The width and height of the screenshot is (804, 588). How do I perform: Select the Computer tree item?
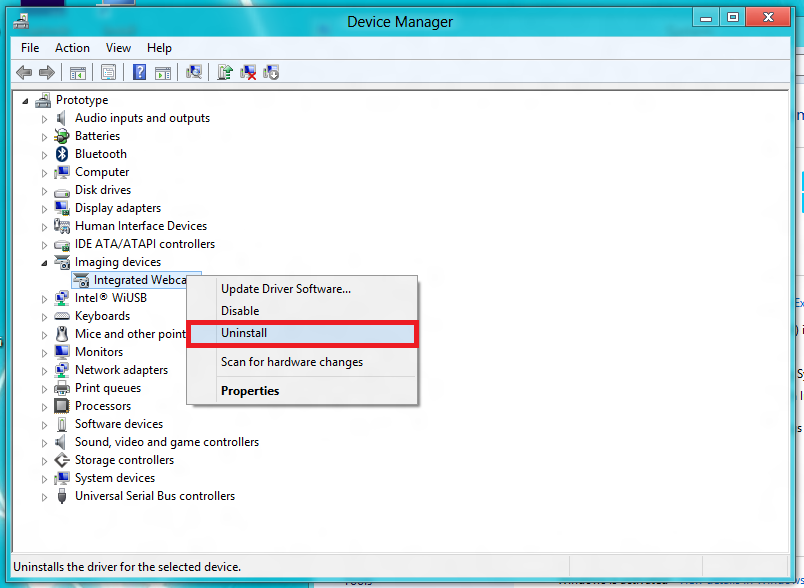[102, 172]
